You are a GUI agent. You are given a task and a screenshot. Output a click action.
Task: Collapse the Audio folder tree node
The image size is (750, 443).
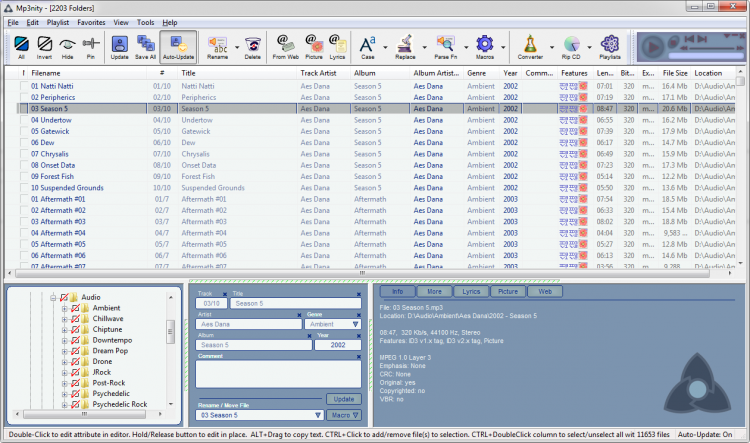click(x=53, y=298)
